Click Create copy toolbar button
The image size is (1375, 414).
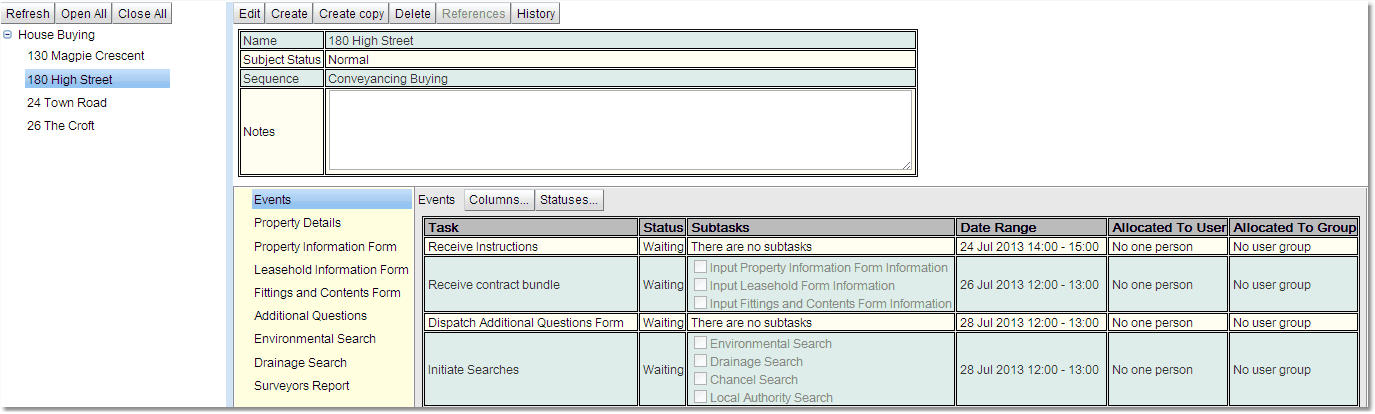350,13
